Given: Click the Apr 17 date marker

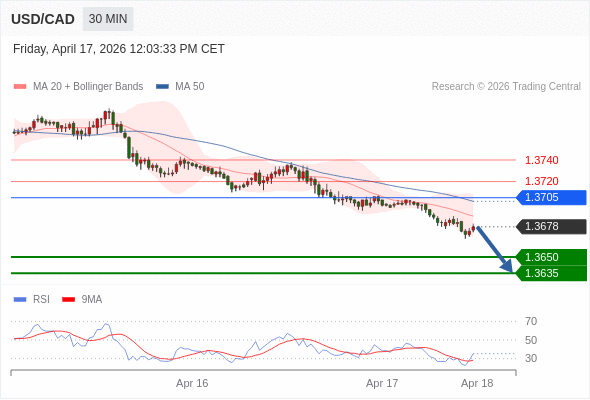Looking at the screenshot, I should 382,383.
